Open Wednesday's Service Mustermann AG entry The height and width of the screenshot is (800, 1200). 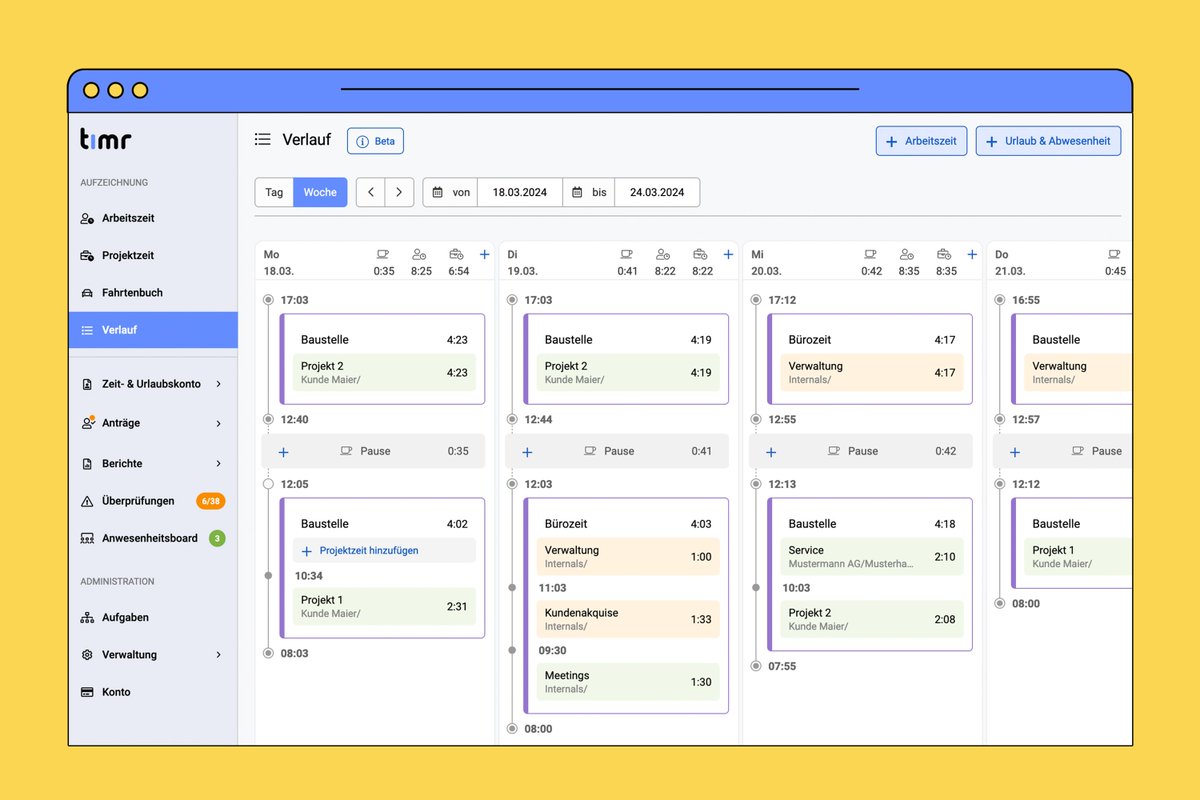point(872,557)
